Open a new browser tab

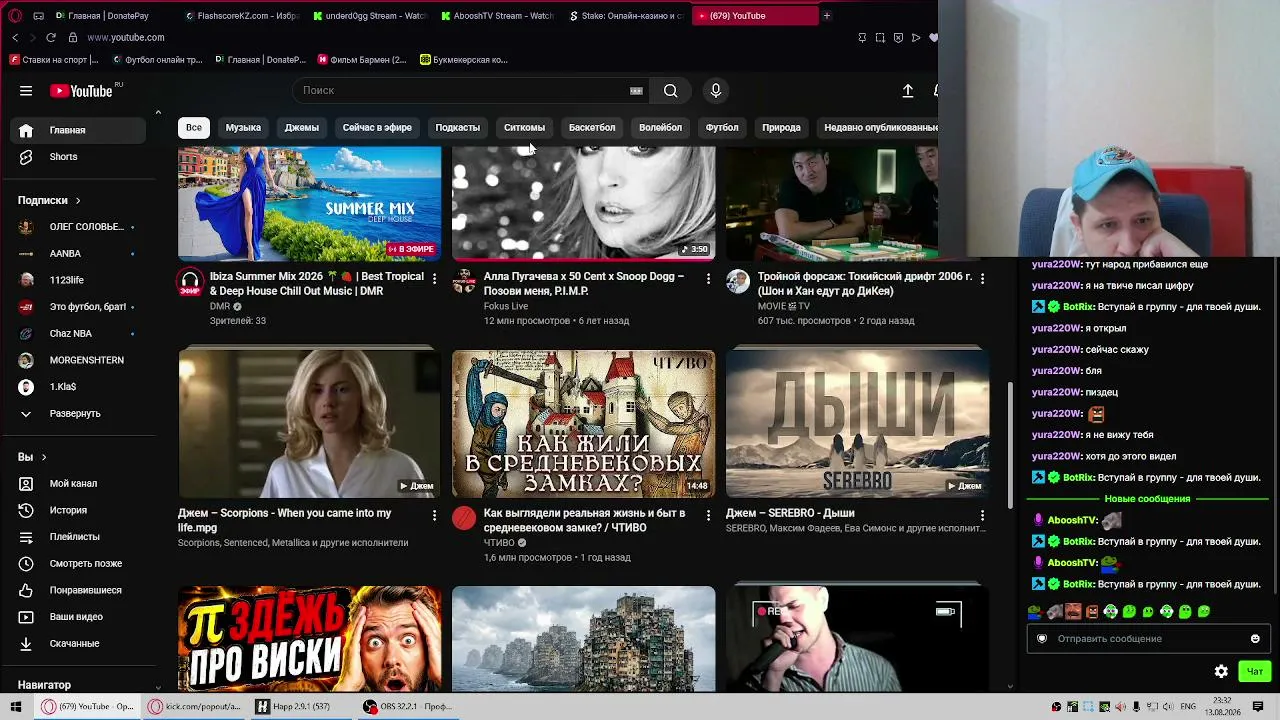tap(827, 16)
